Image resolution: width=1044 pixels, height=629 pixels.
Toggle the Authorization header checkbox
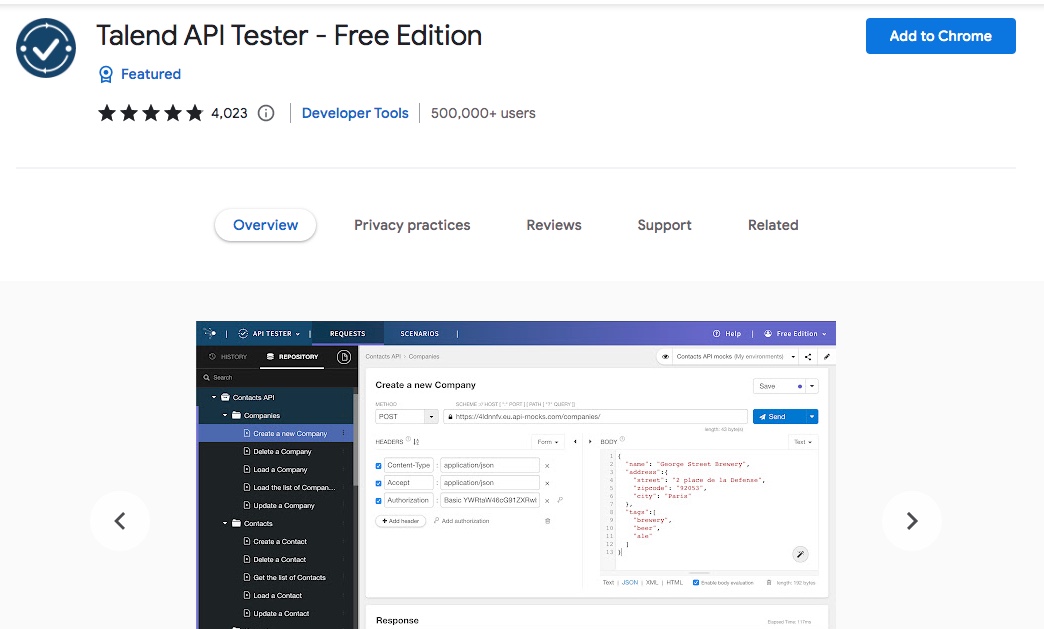click(x=379, y=501)
